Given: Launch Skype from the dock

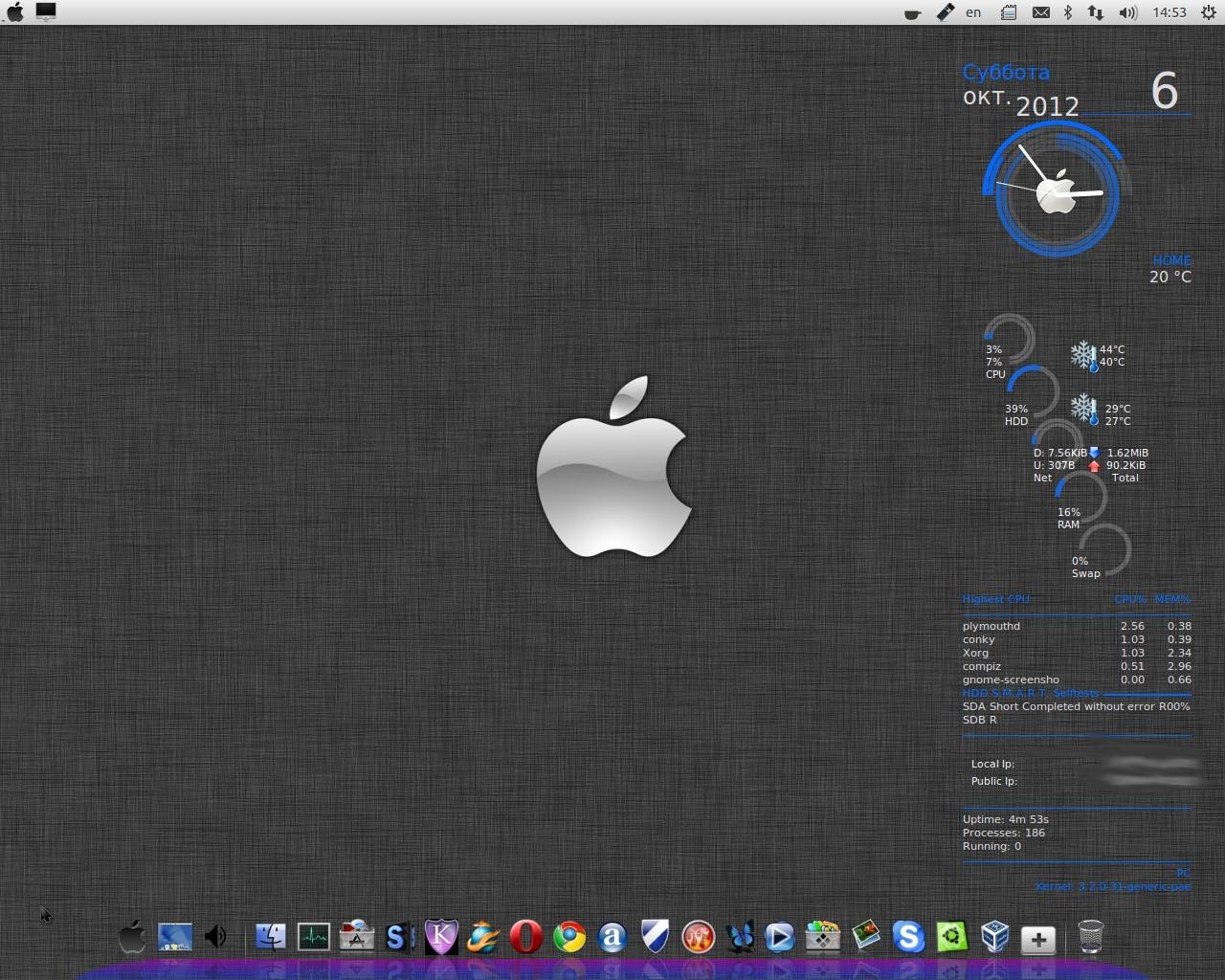Looking at the screenshot, I should point(908,936).
